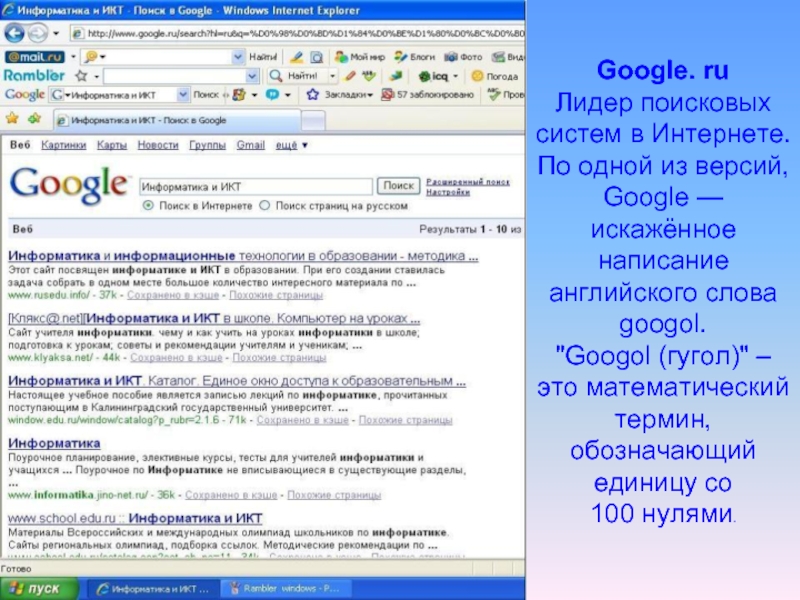The width and height of the screenshot is (800, 600).
Task: Click Найти! on the Mail.ru toolbar
Action: pos(263,57)
